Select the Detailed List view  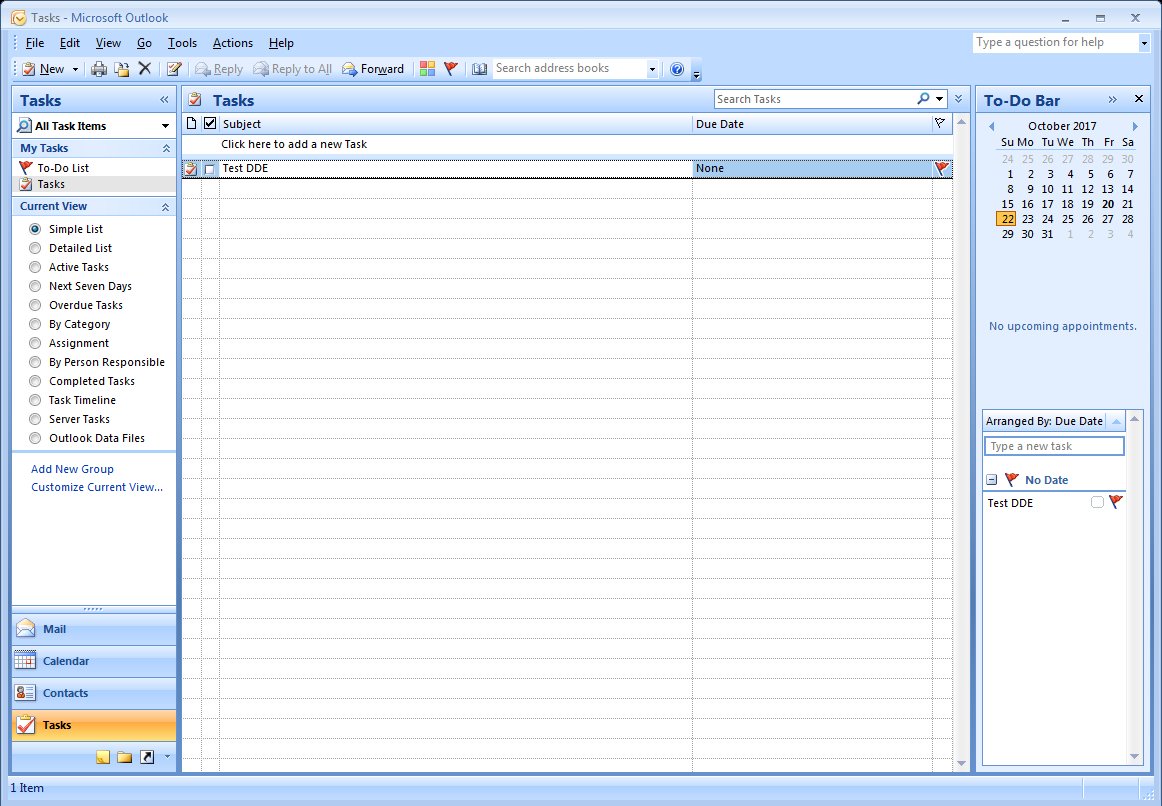[35, 248]
